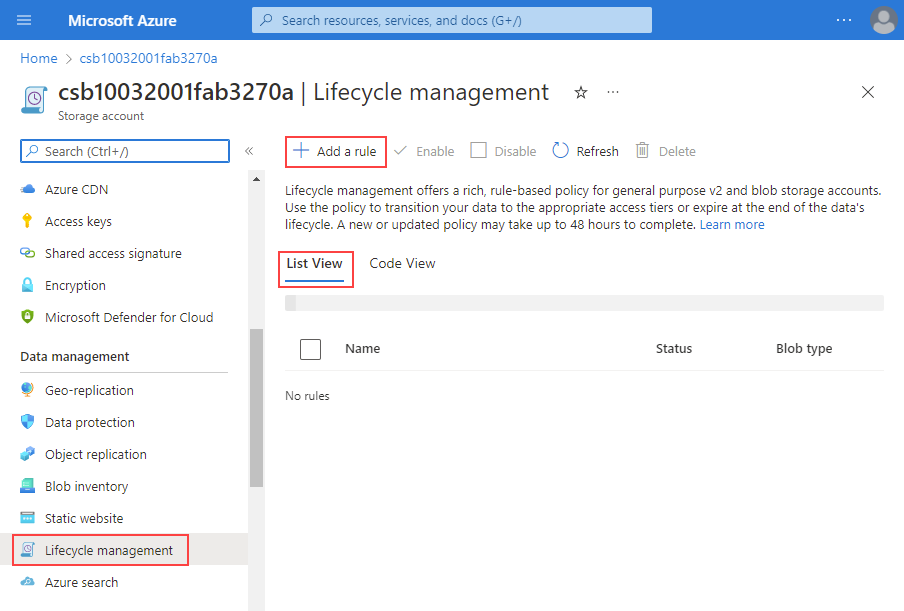Click the Add a rule button

tap(336, 152)
